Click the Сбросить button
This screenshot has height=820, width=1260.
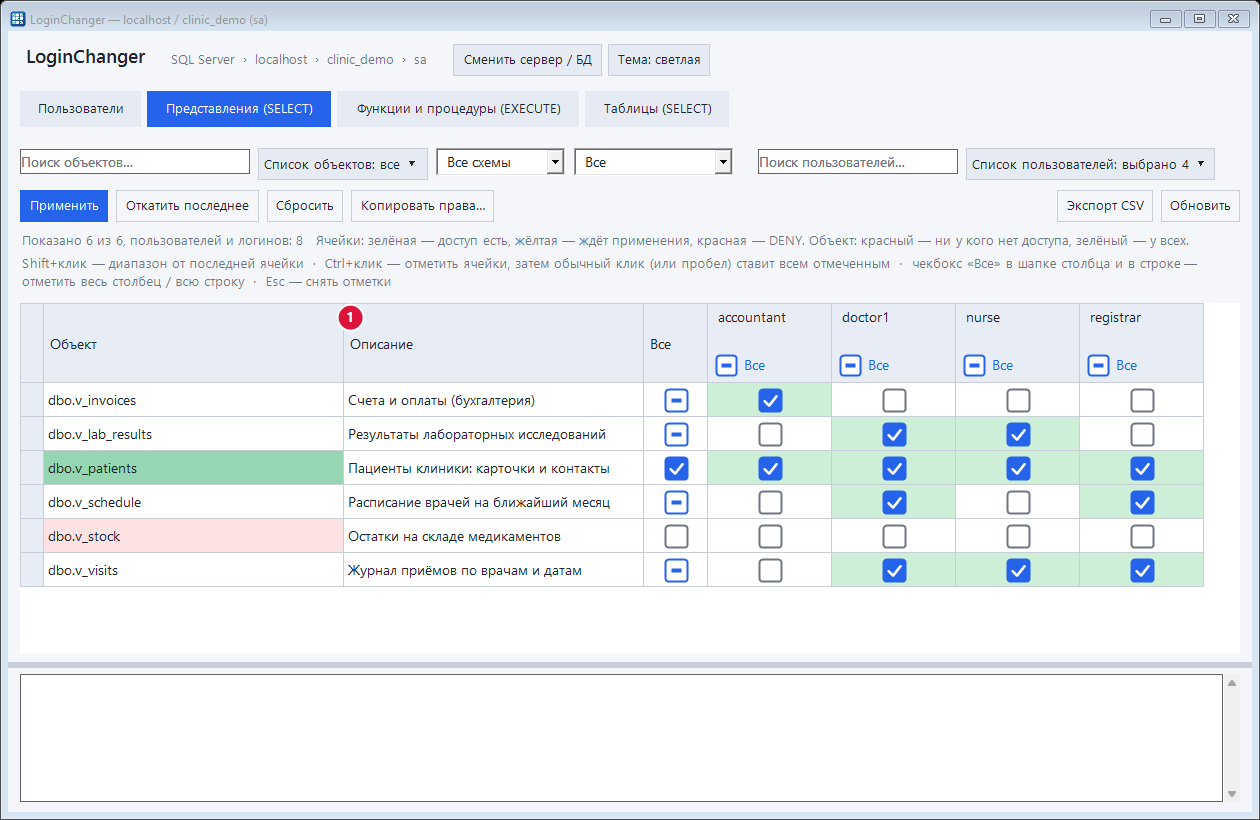pyautogui.click(x=305, y=206)
